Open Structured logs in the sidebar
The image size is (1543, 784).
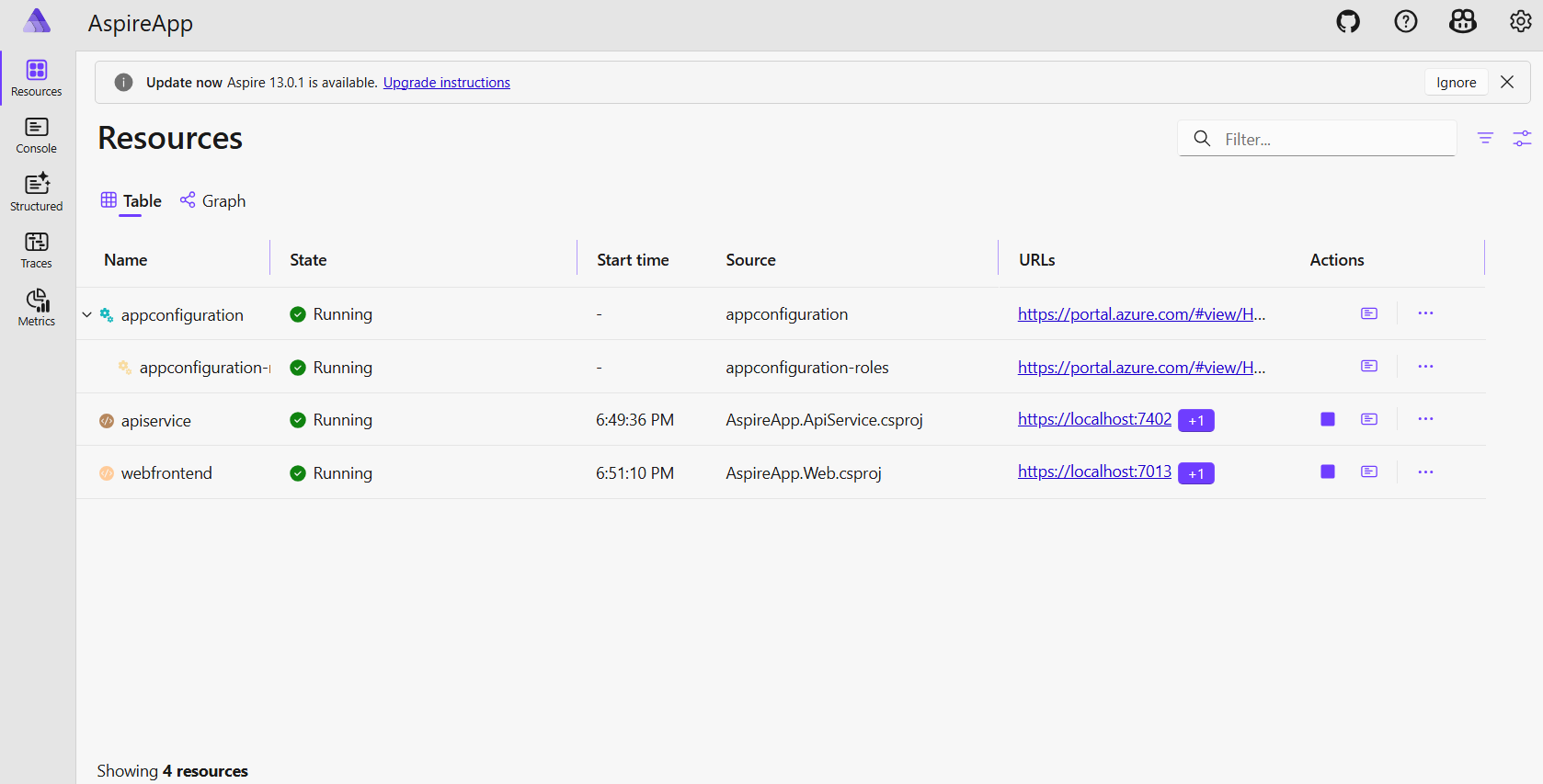pos(37,193)
